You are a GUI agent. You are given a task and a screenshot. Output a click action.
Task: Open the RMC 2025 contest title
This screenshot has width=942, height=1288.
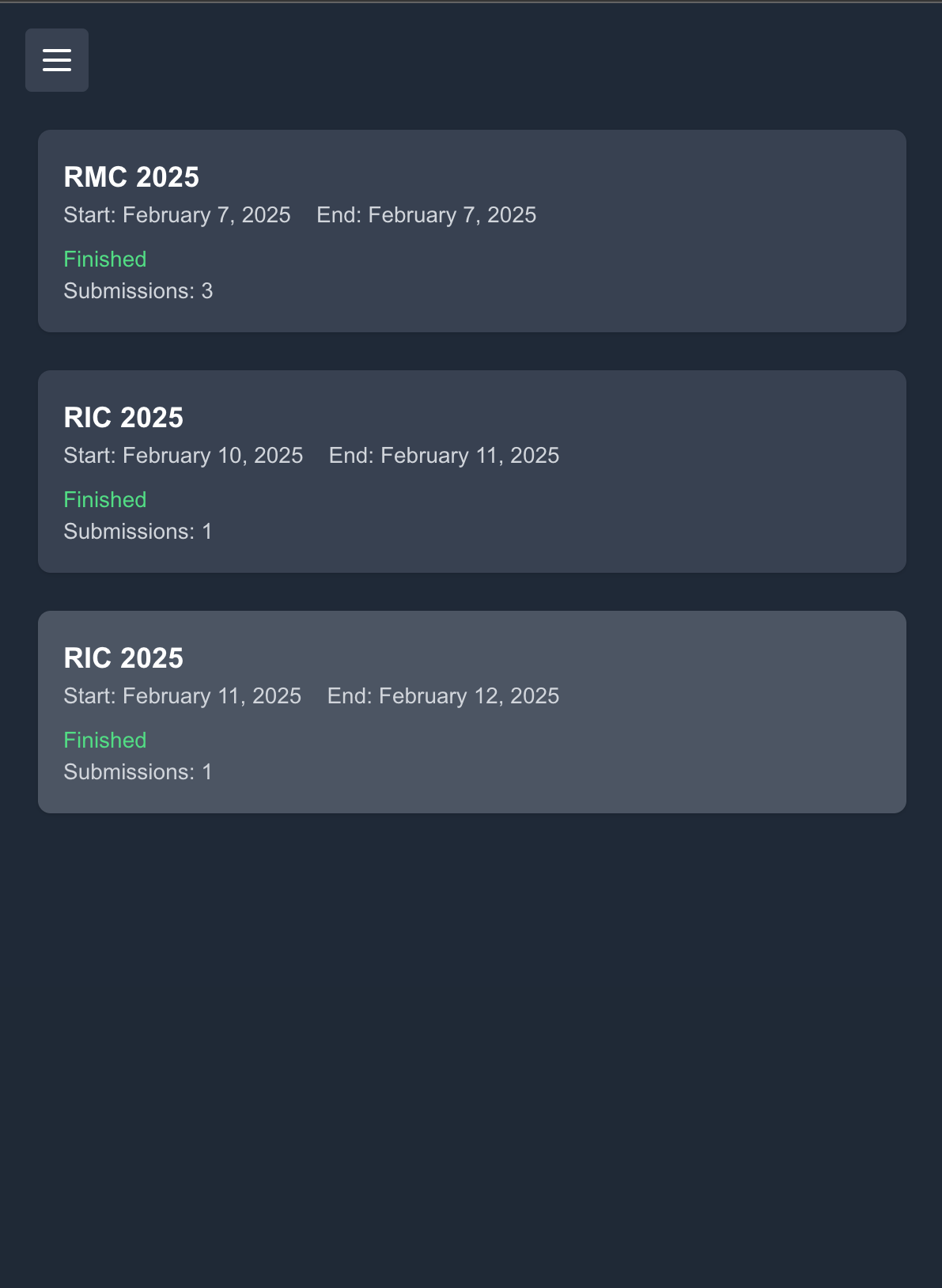131,177
